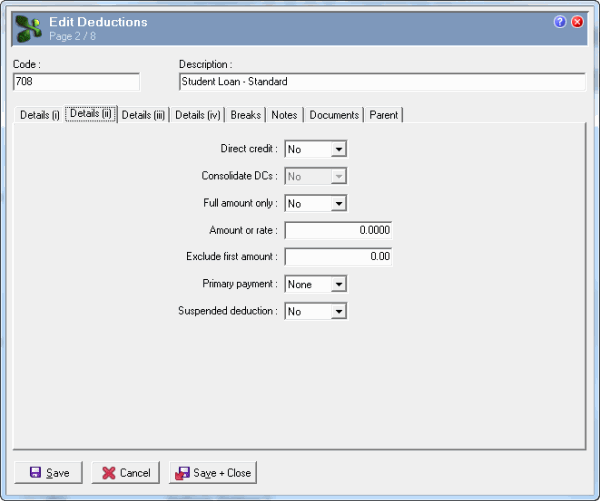Click the green application logo icon
Viewport: 600px width, 501px height.
27,27
